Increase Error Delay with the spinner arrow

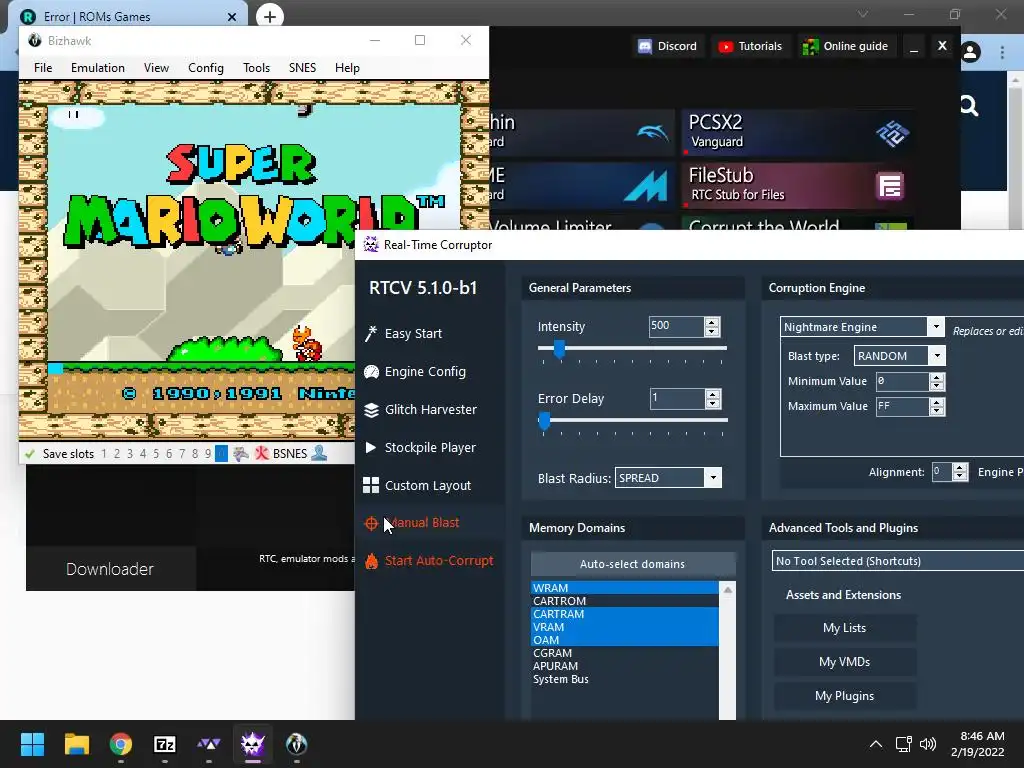(712, 394)
